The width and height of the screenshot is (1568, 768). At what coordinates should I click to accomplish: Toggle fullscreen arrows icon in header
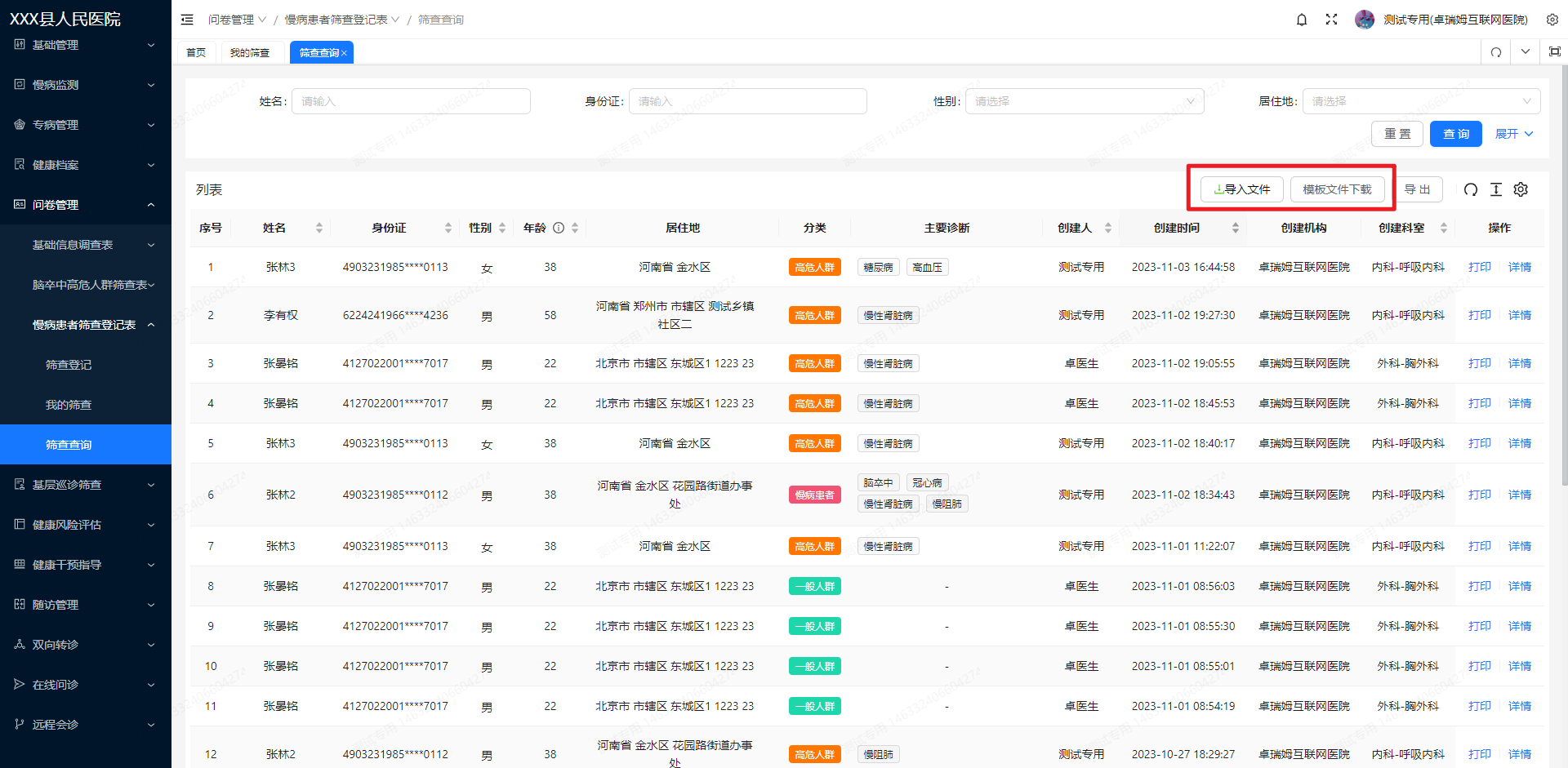pos(1331,20)
